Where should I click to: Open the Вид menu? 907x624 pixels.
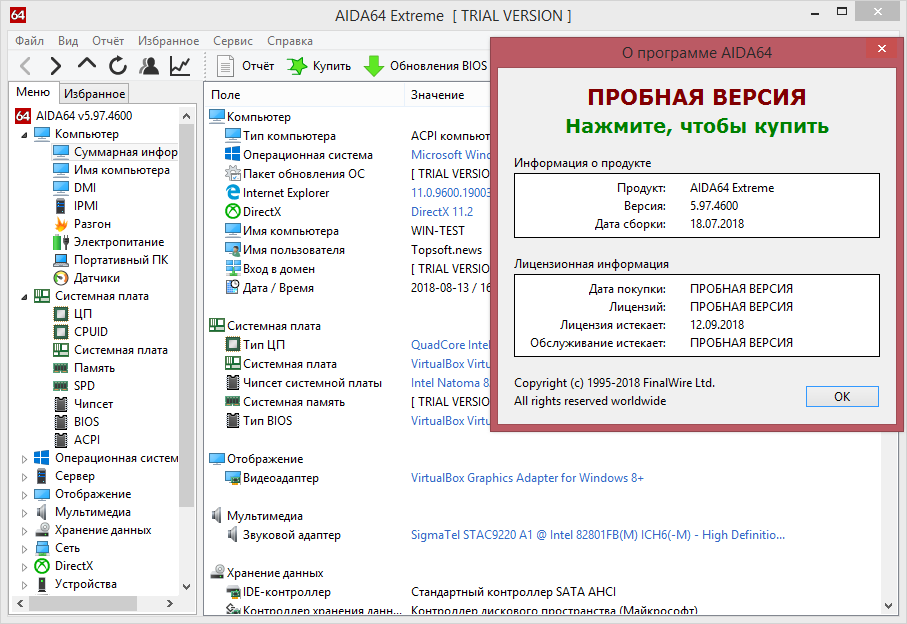pos(68,41)
